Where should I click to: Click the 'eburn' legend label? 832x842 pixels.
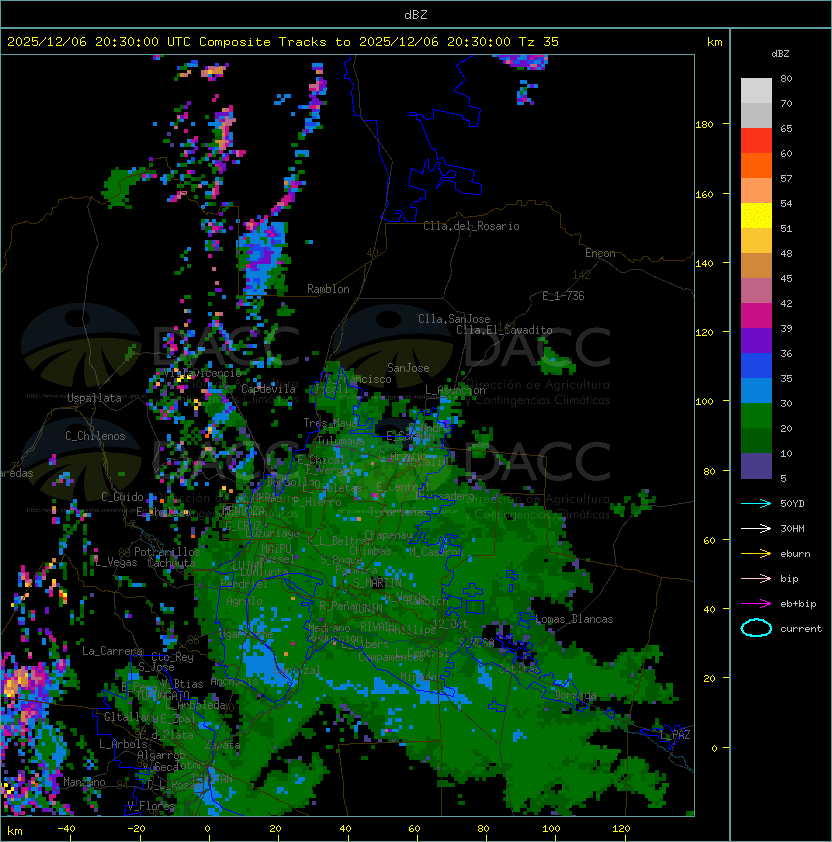tap(795, 554)
